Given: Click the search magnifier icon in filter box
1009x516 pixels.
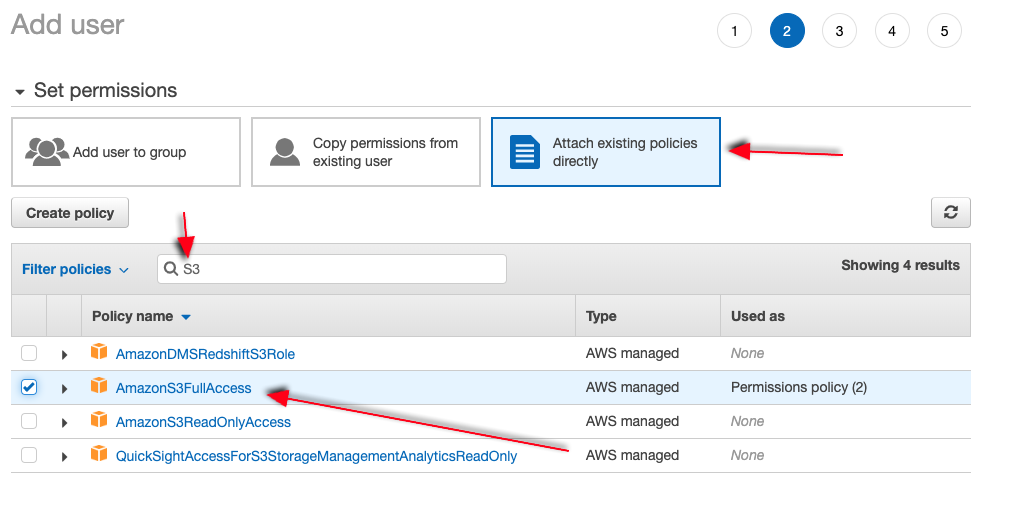Looking at the screenshot, I should [171, 269].
